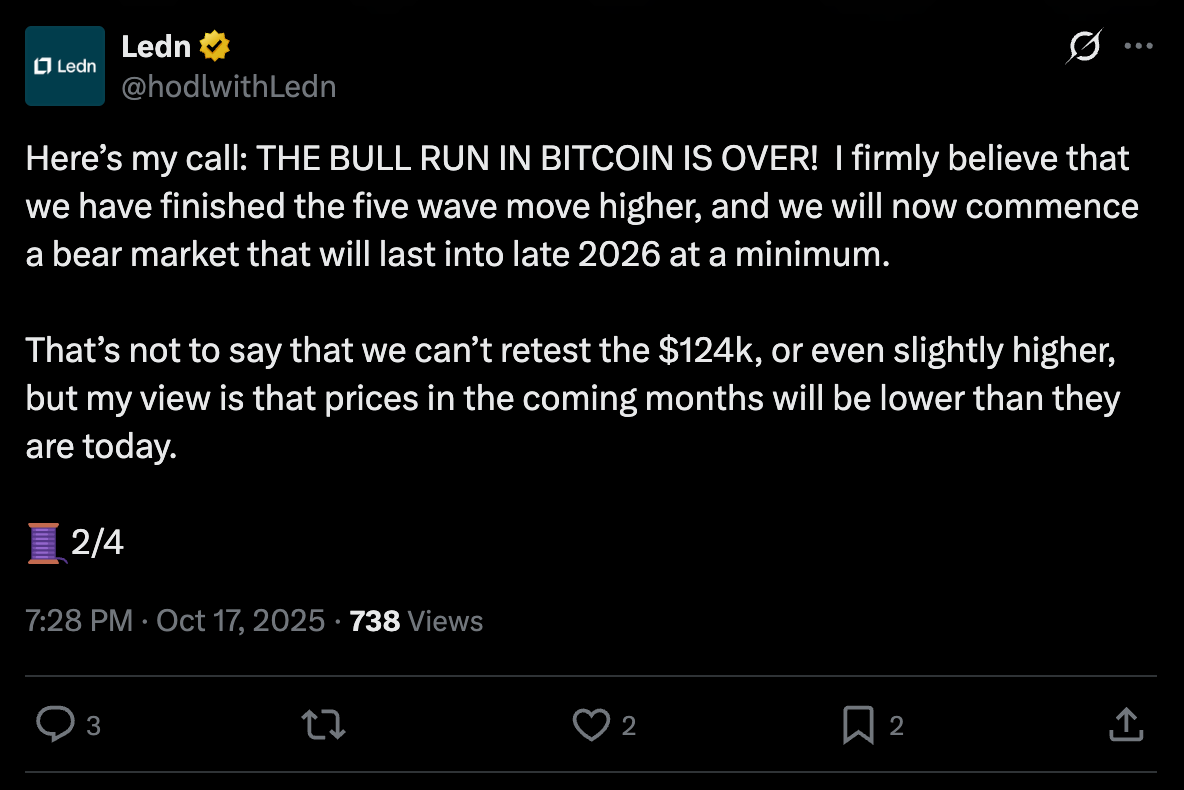This screenshot has height=790, width=1184.
Task: Like the post with the heart icon
Action: coord(592,725)
